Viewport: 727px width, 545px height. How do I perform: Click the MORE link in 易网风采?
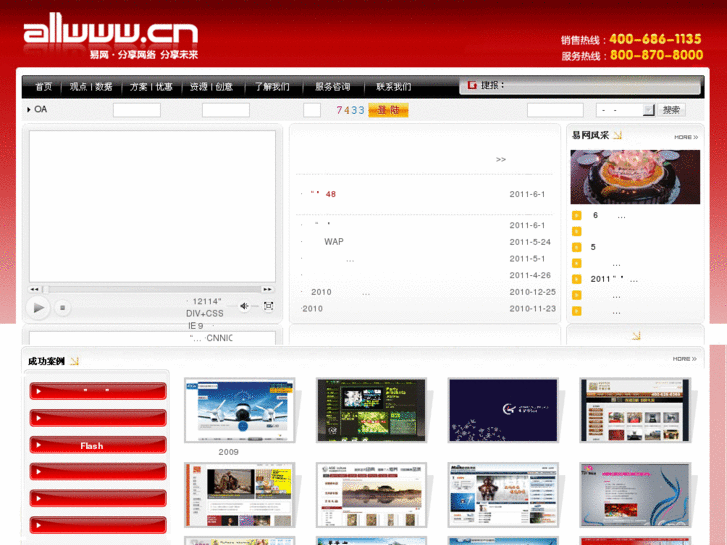(x=686, y=137)
